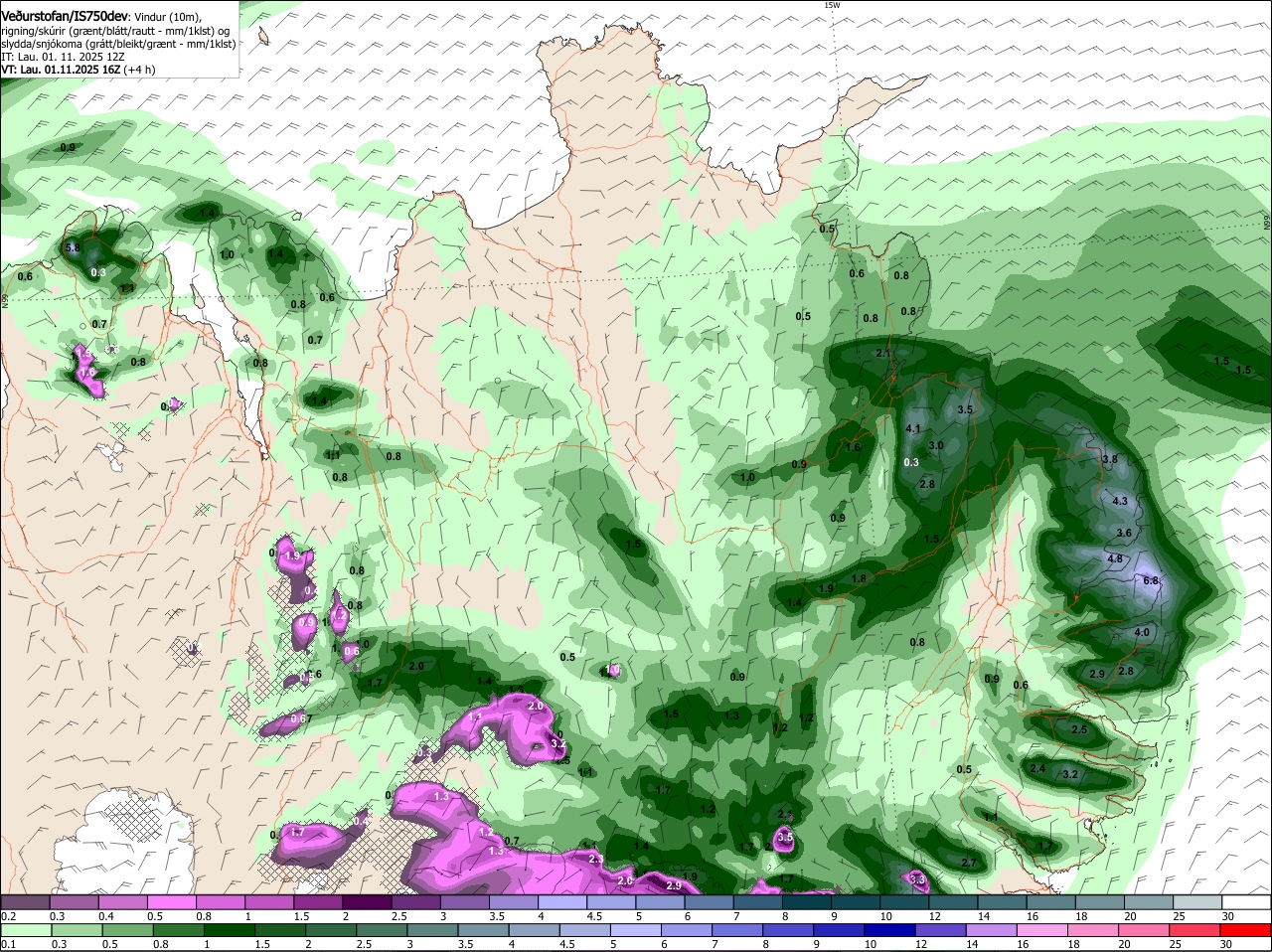The image size is (1272, 952).
Task: Click the 0.1 label in the rain legend
Action: tap(8, 944)
